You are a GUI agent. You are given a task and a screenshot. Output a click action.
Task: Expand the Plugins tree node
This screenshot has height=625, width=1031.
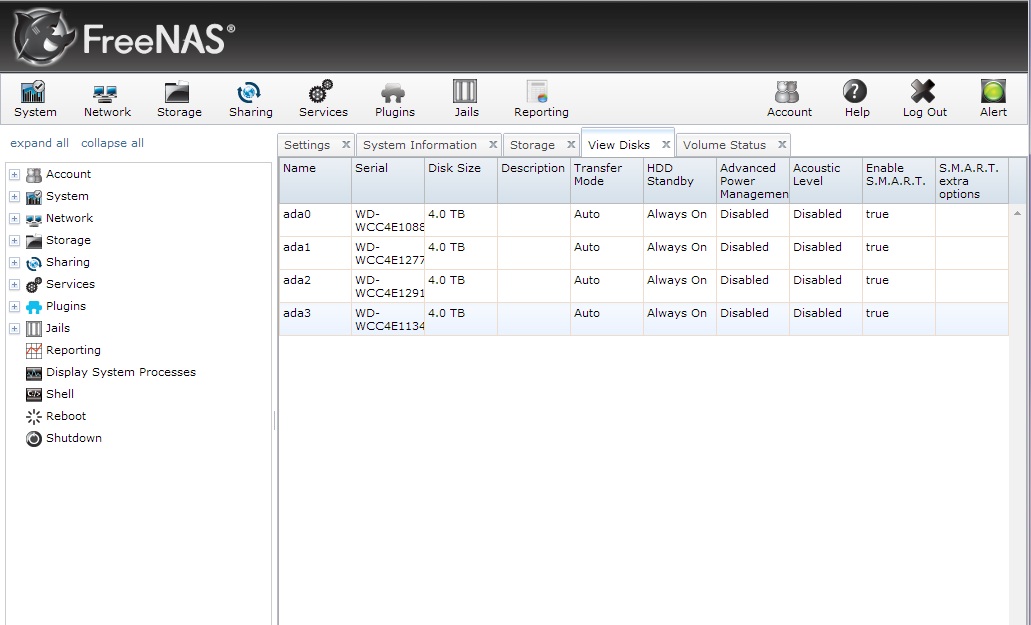tap(14, 307)
